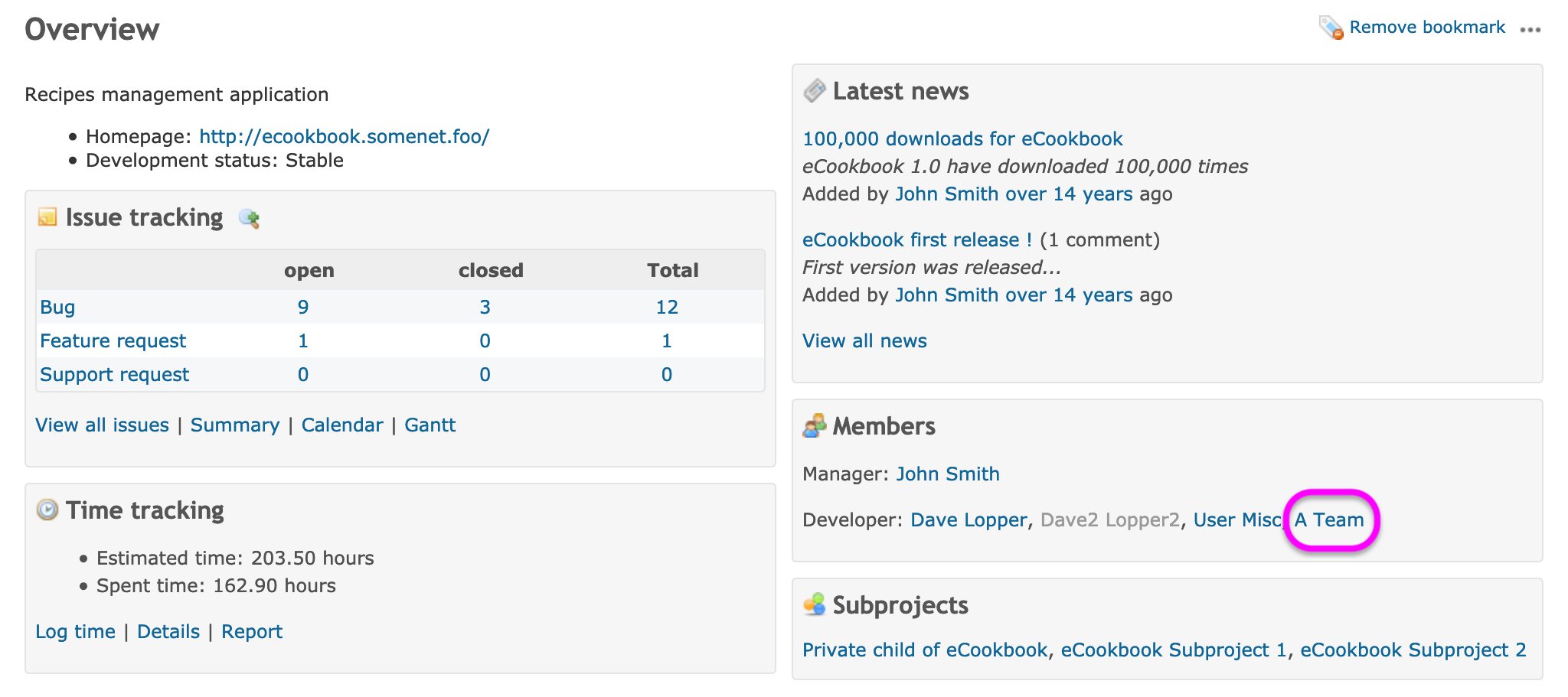Click open count 1 for Feature request
Image resolution: width=1568 pixels, height=697 pixels.
click(x=303, y=340)
